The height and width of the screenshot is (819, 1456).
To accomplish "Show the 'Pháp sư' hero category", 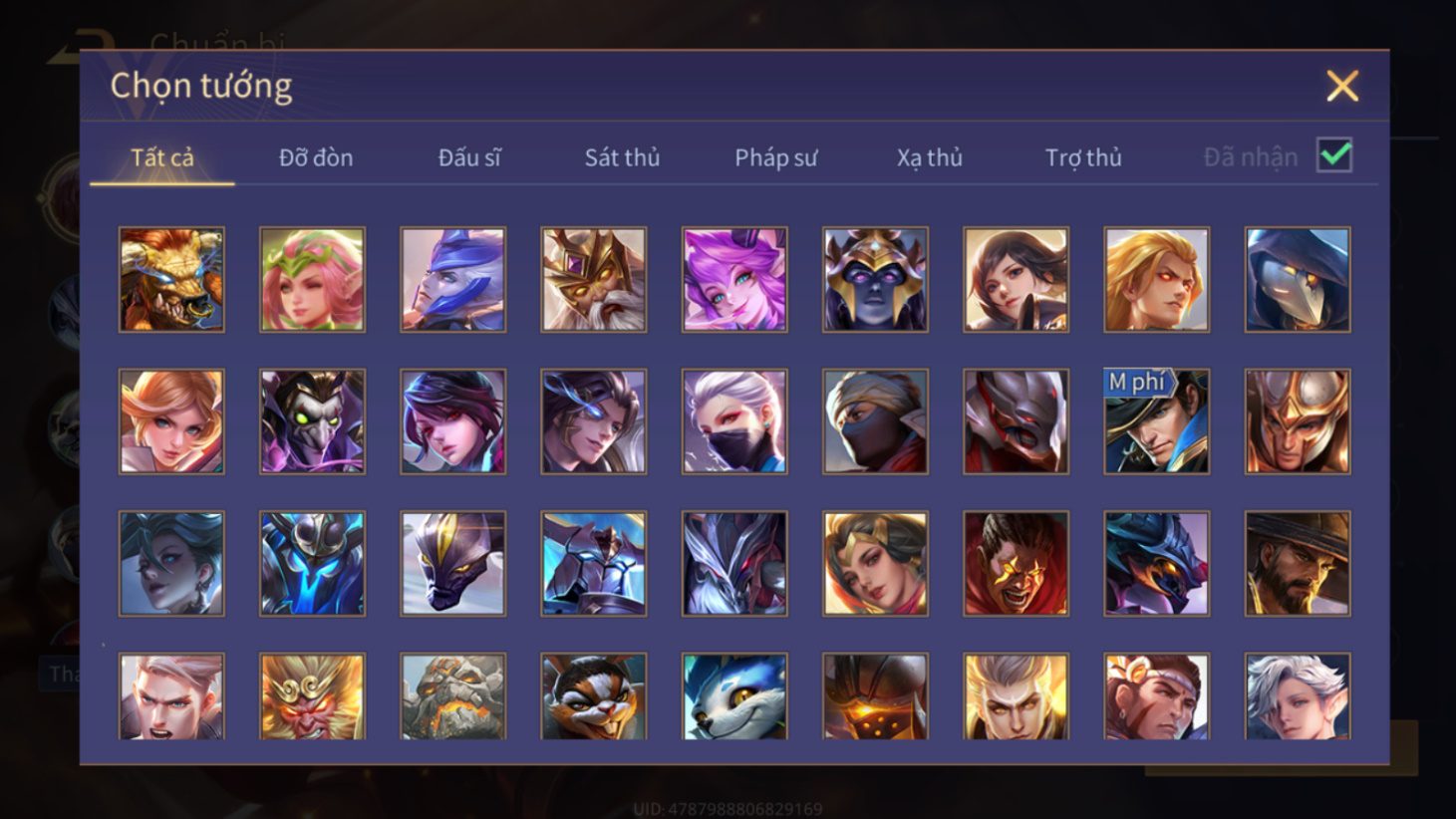I will (775, 157).
